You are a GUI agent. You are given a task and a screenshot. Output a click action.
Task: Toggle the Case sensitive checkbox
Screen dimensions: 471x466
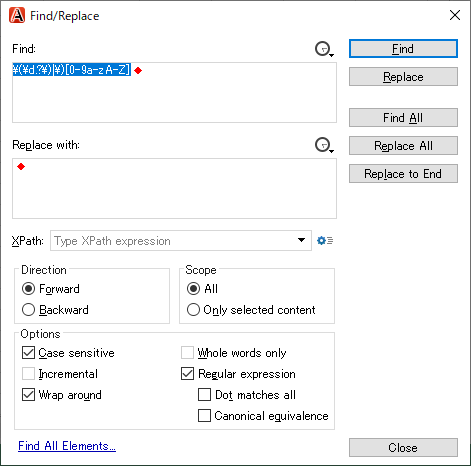(28, 353)
